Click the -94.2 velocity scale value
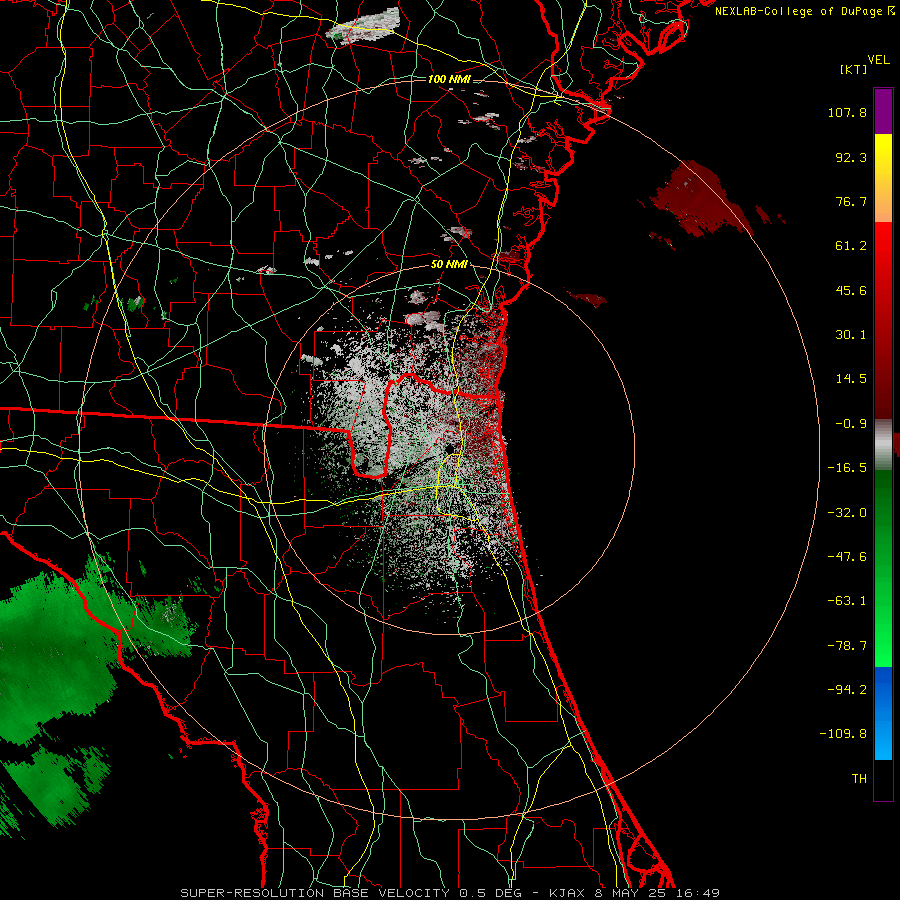This screenshot has height=900, width=900. (x=847, y=689)
